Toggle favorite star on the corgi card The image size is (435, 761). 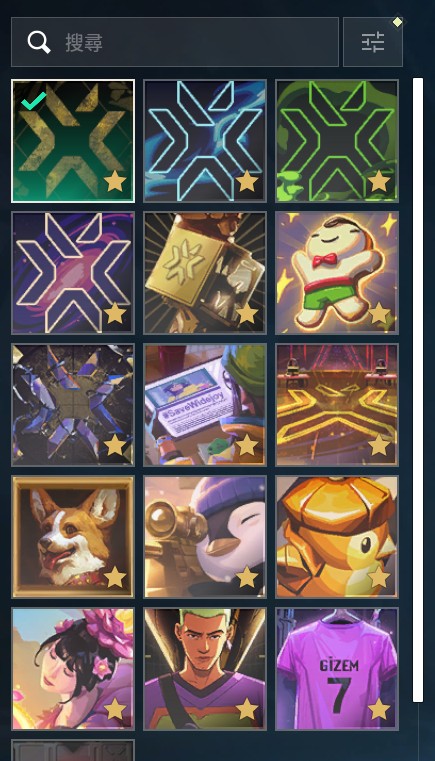[115, 577]
